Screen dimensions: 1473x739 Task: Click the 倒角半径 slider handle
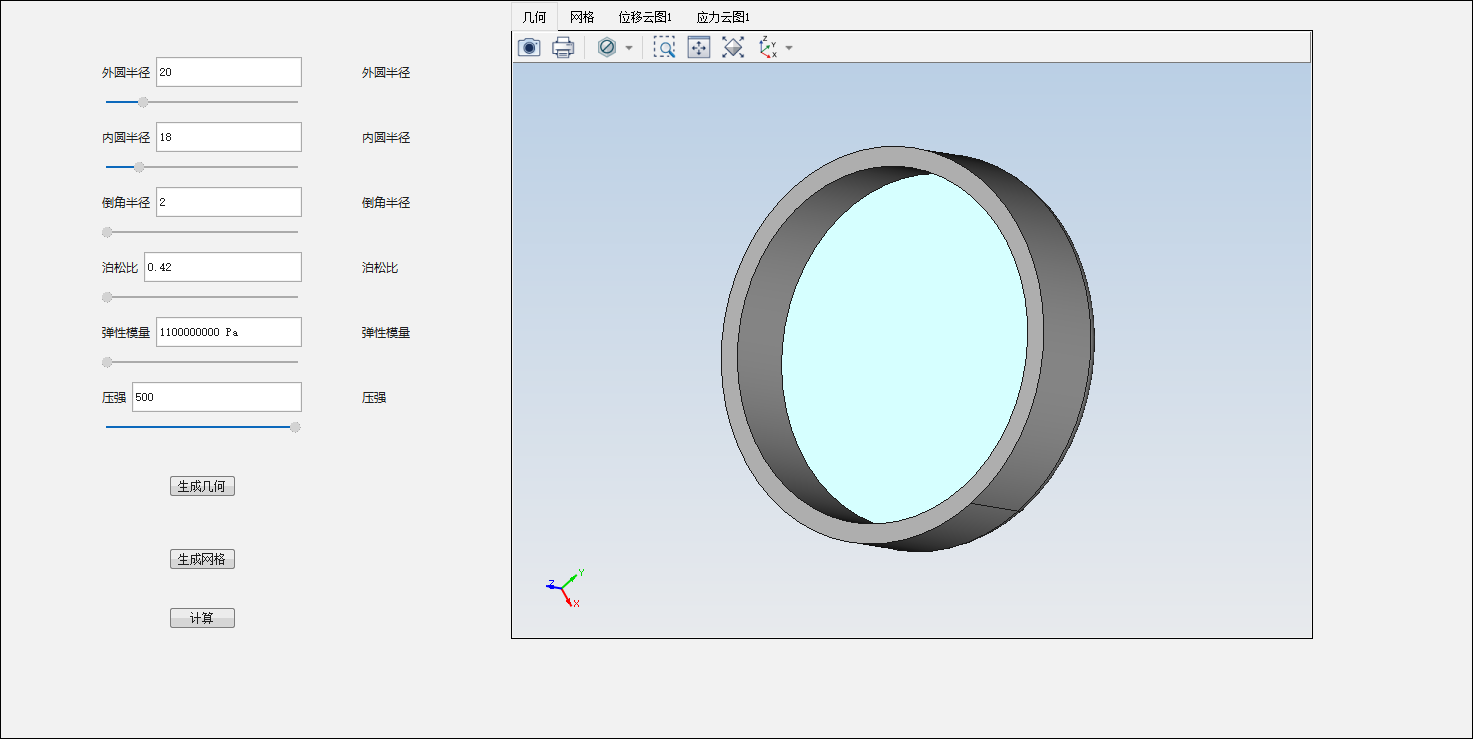pyautogui.click(x=107, y=232)
